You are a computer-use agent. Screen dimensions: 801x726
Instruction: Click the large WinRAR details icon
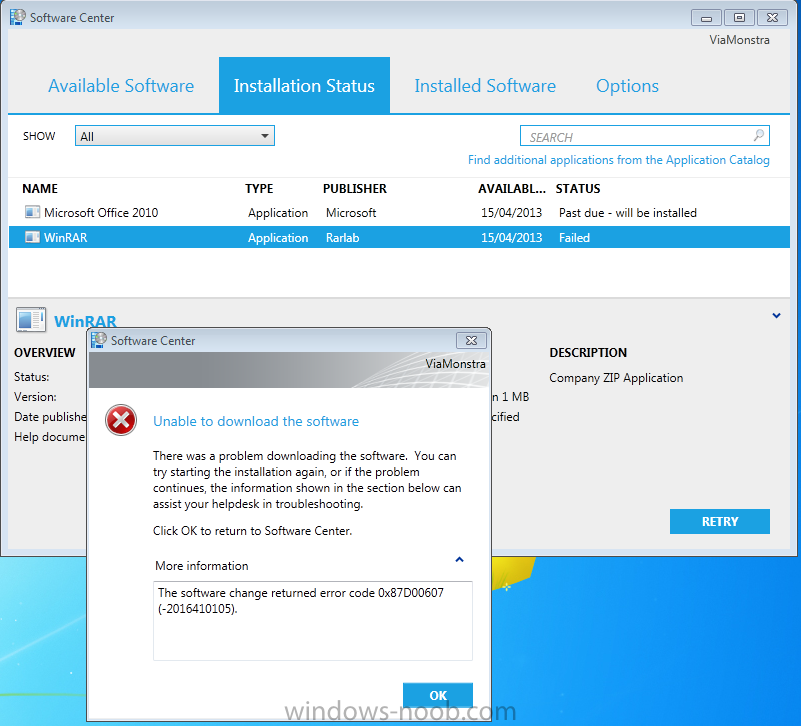click(x=31, y=320)
